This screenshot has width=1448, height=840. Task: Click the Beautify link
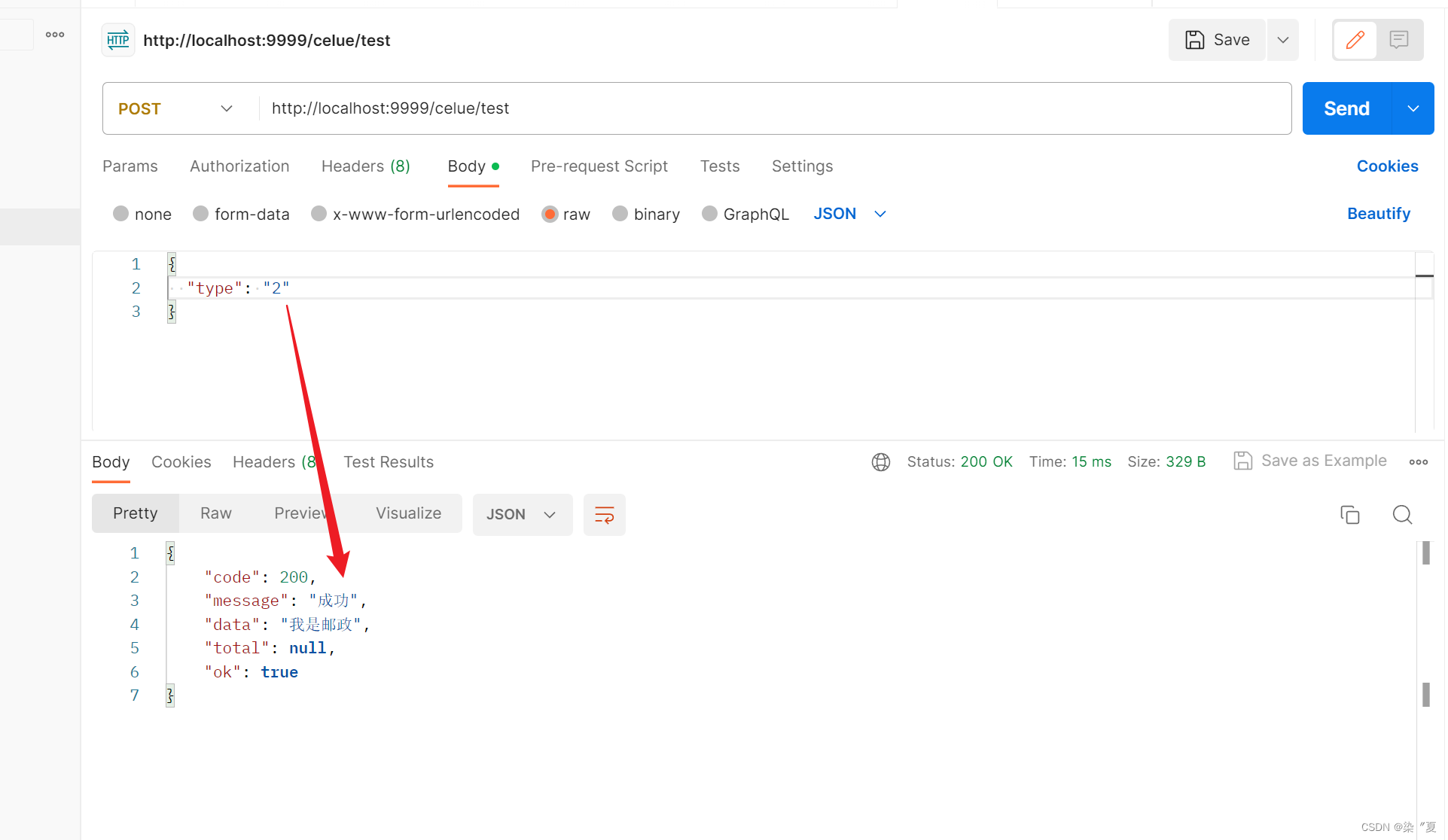[1378, 214]
